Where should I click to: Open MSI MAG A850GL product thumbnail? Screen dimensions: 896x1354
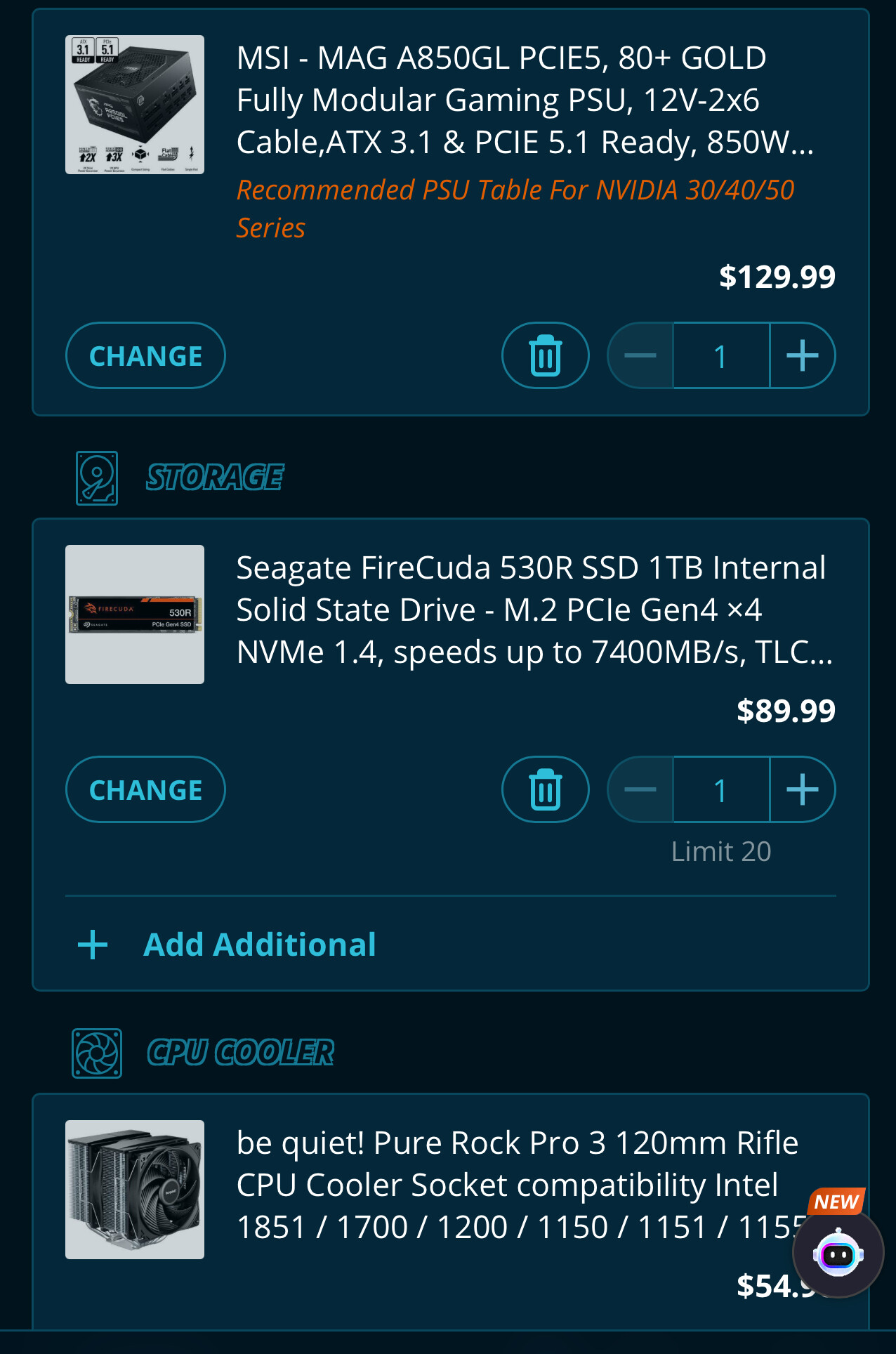135,105
